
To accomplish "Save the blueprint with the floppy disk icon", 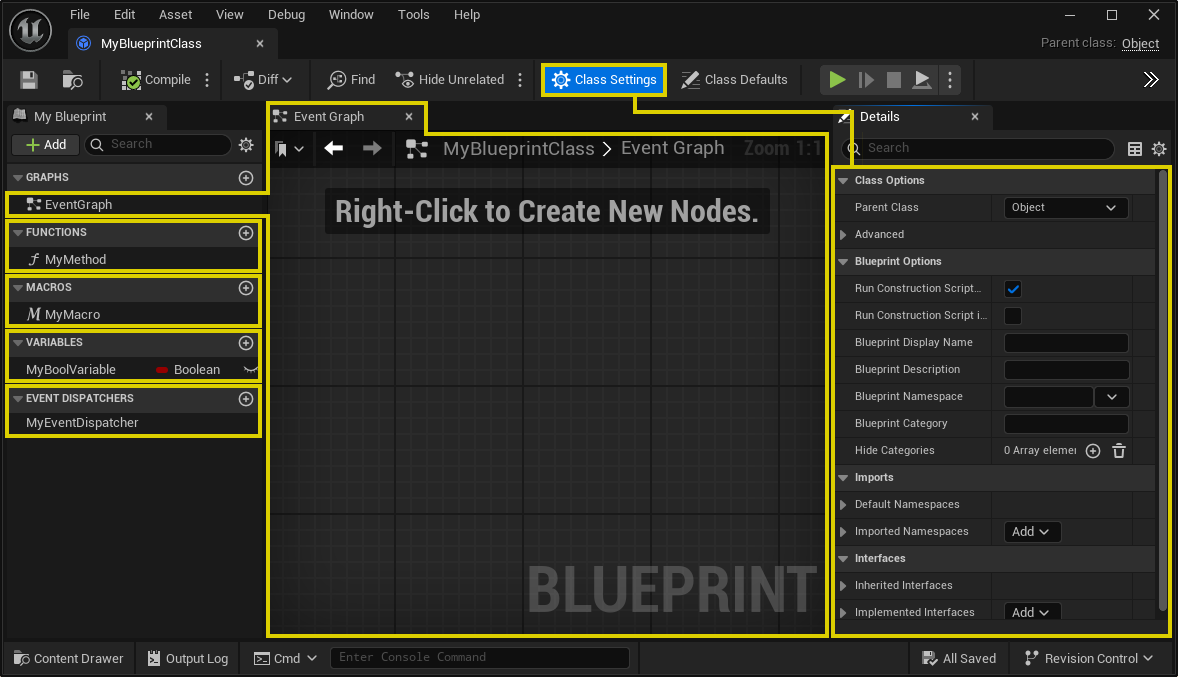I will click(x=29, y=80).
